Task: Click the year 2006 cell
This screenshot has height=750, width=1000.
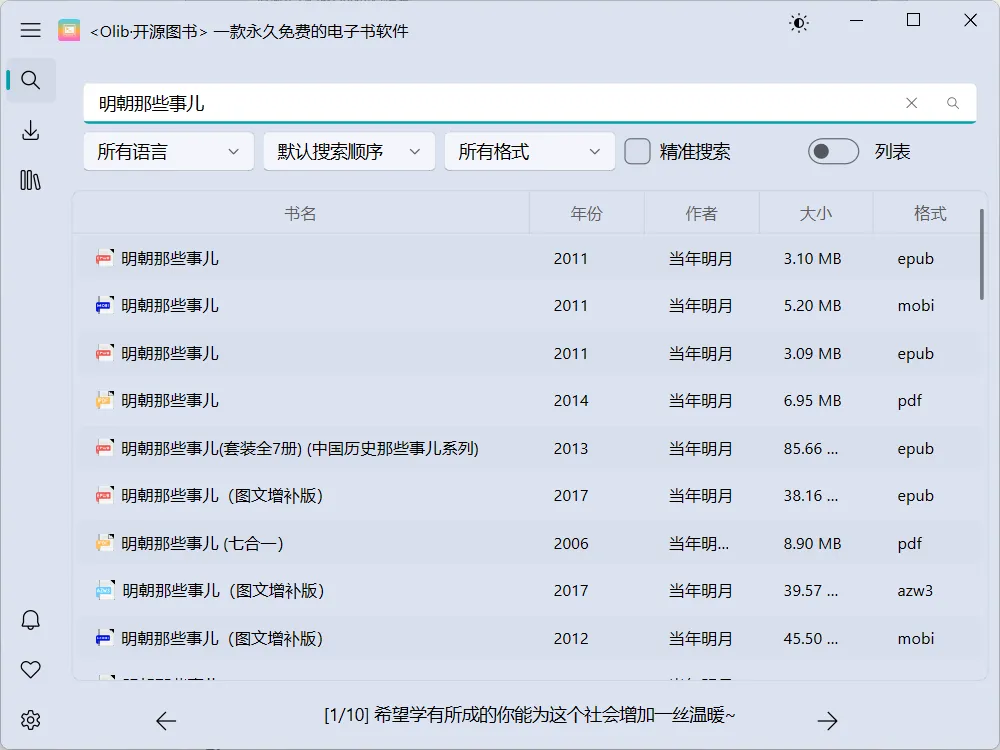Action: pyautogui.click(x=571, y=543)
